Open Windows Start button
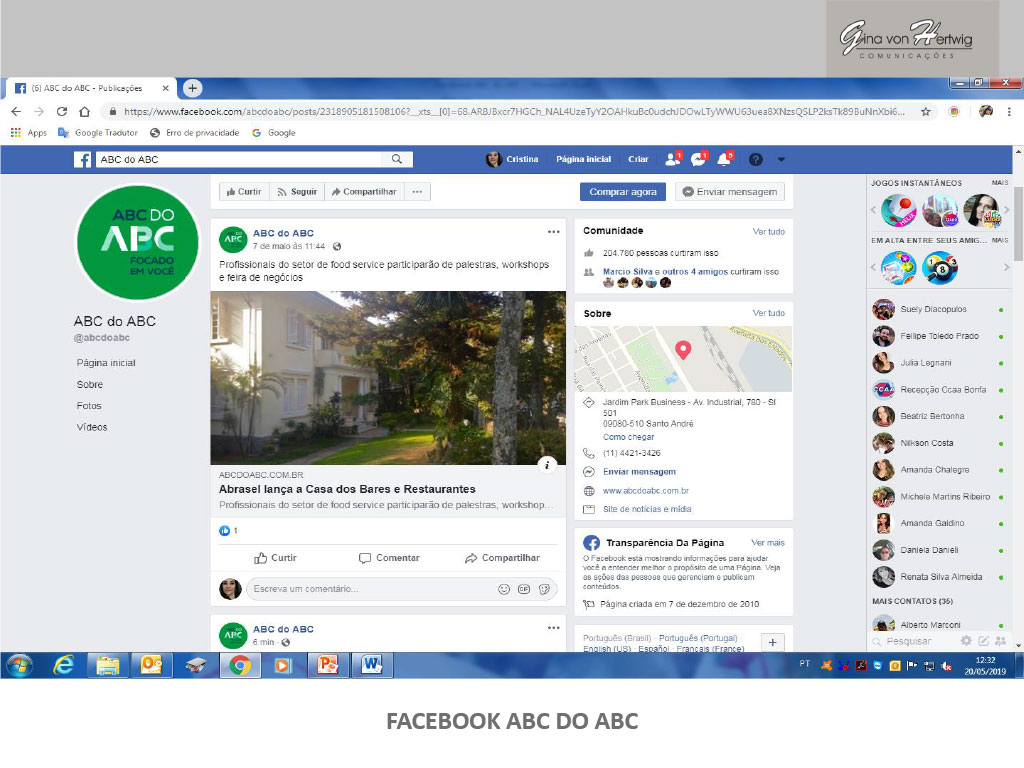Image resolution: width=1024 pixels, height=768 pixels. pyautogui.click(x=20, y=665)
